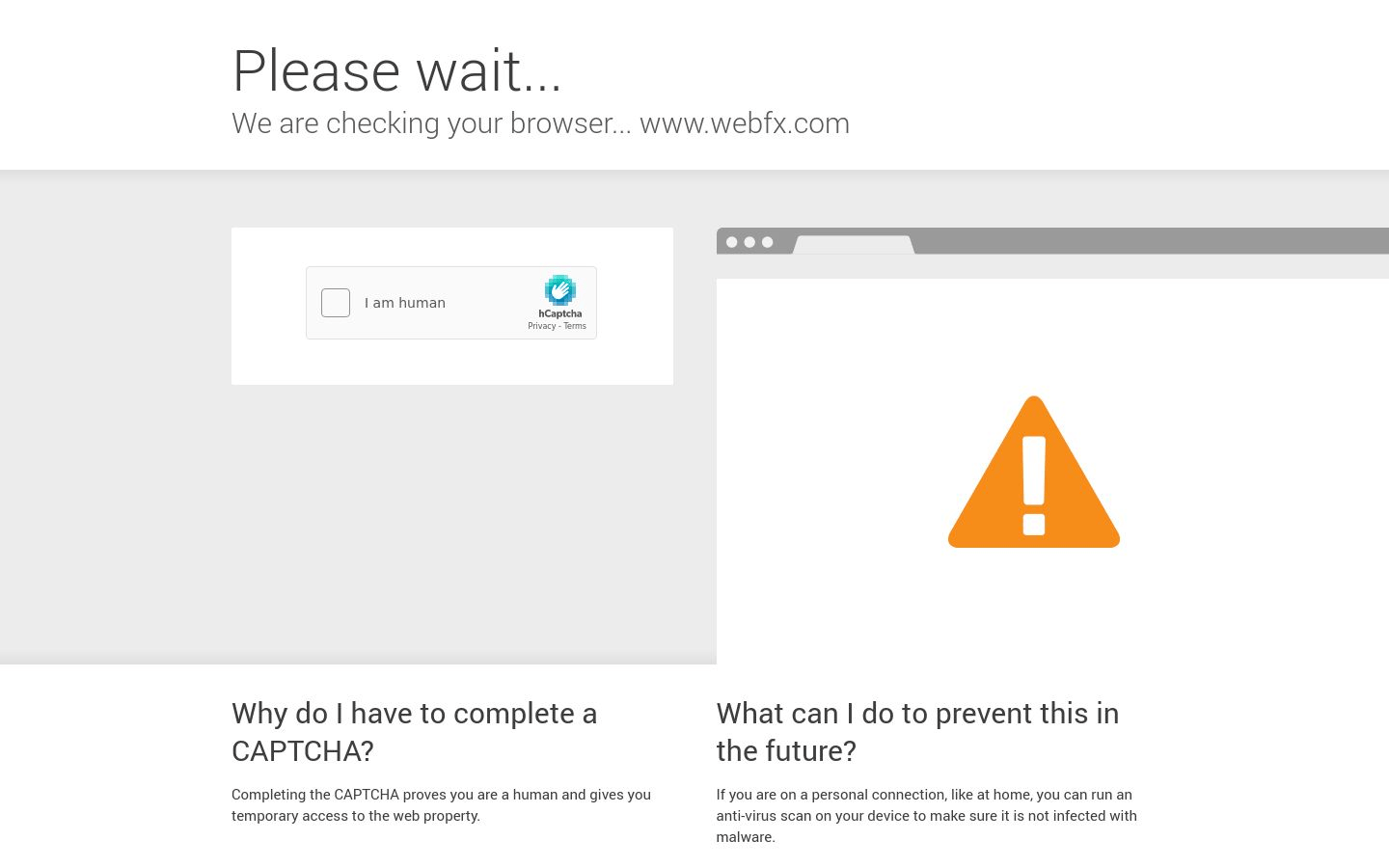The image size is (1389, 868).
Task: Click the 'I am human' label text
Action: coord(405,303)
